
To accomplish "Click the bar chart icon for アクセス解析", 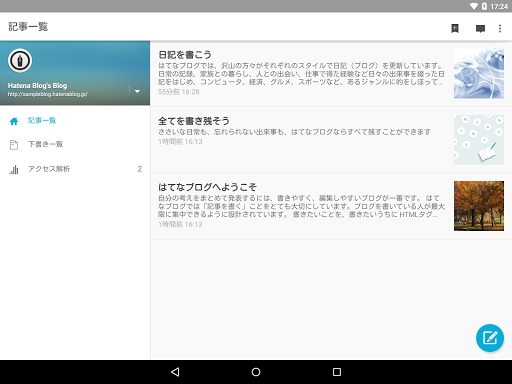I will pyautogui.click(x=14, y=169).
